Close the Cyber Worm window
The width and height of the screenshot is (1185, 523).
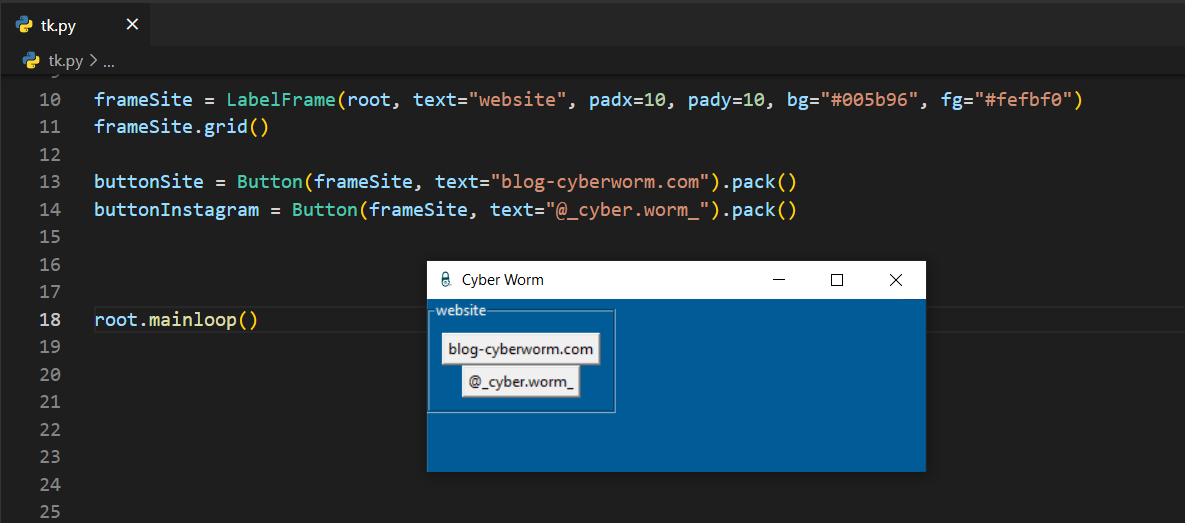896,280
